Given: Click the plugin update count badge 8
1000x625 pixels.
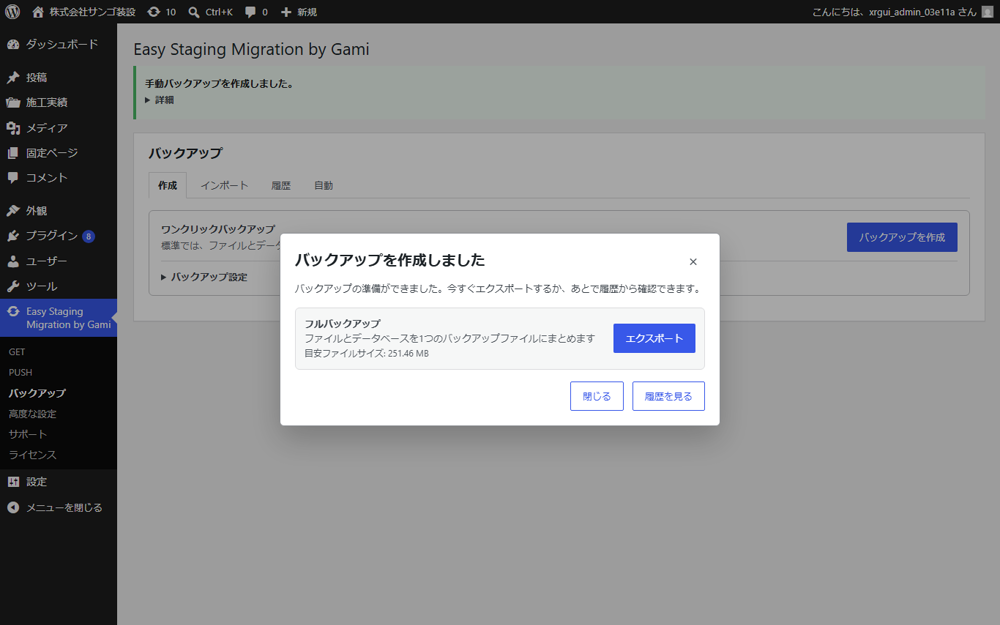Looking at the screenshot, I should [x=89, y=236].
